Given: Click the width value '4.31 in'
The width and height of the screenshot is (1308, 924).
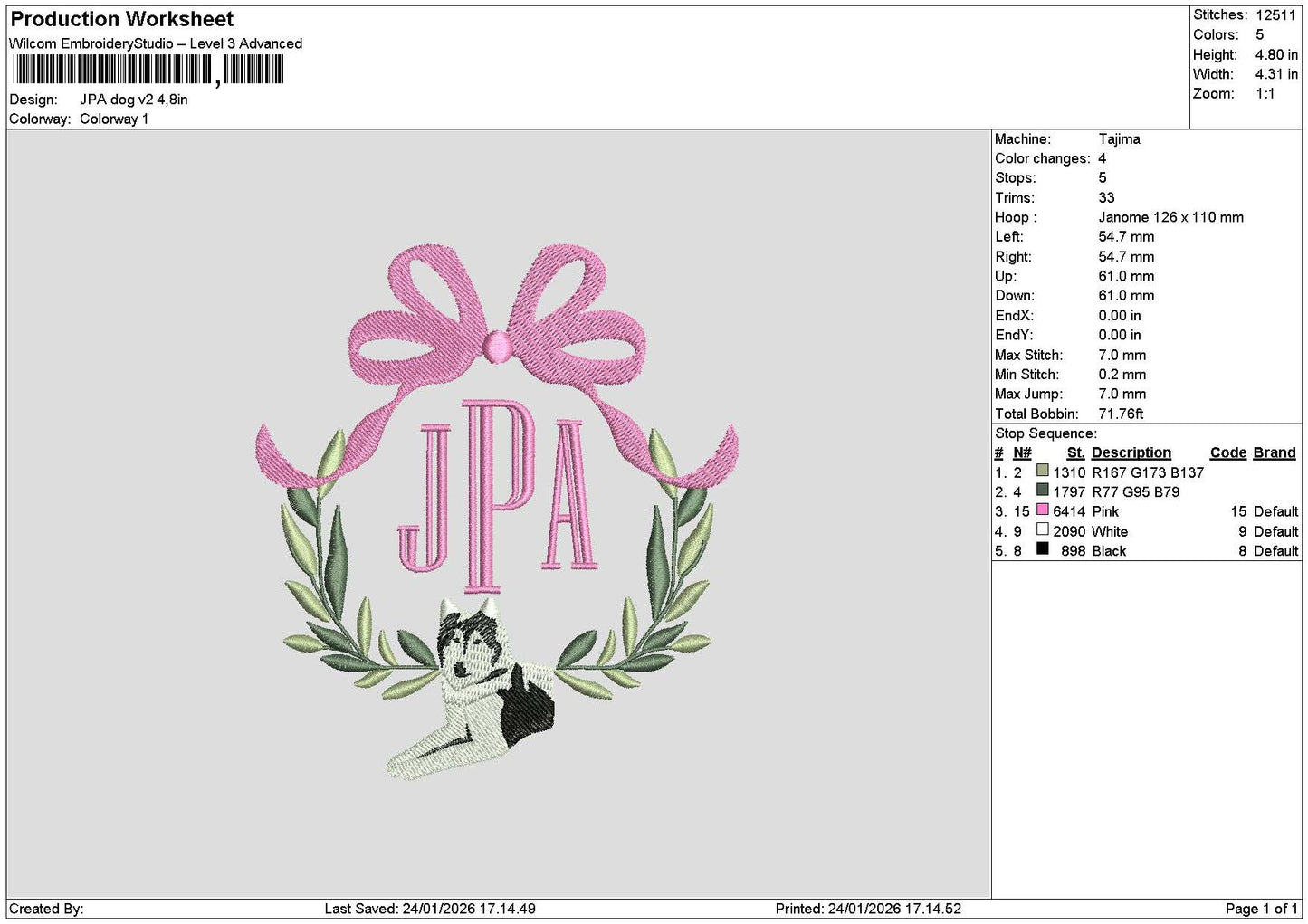Looking at the screenshot, I should tap(1276, 74).
